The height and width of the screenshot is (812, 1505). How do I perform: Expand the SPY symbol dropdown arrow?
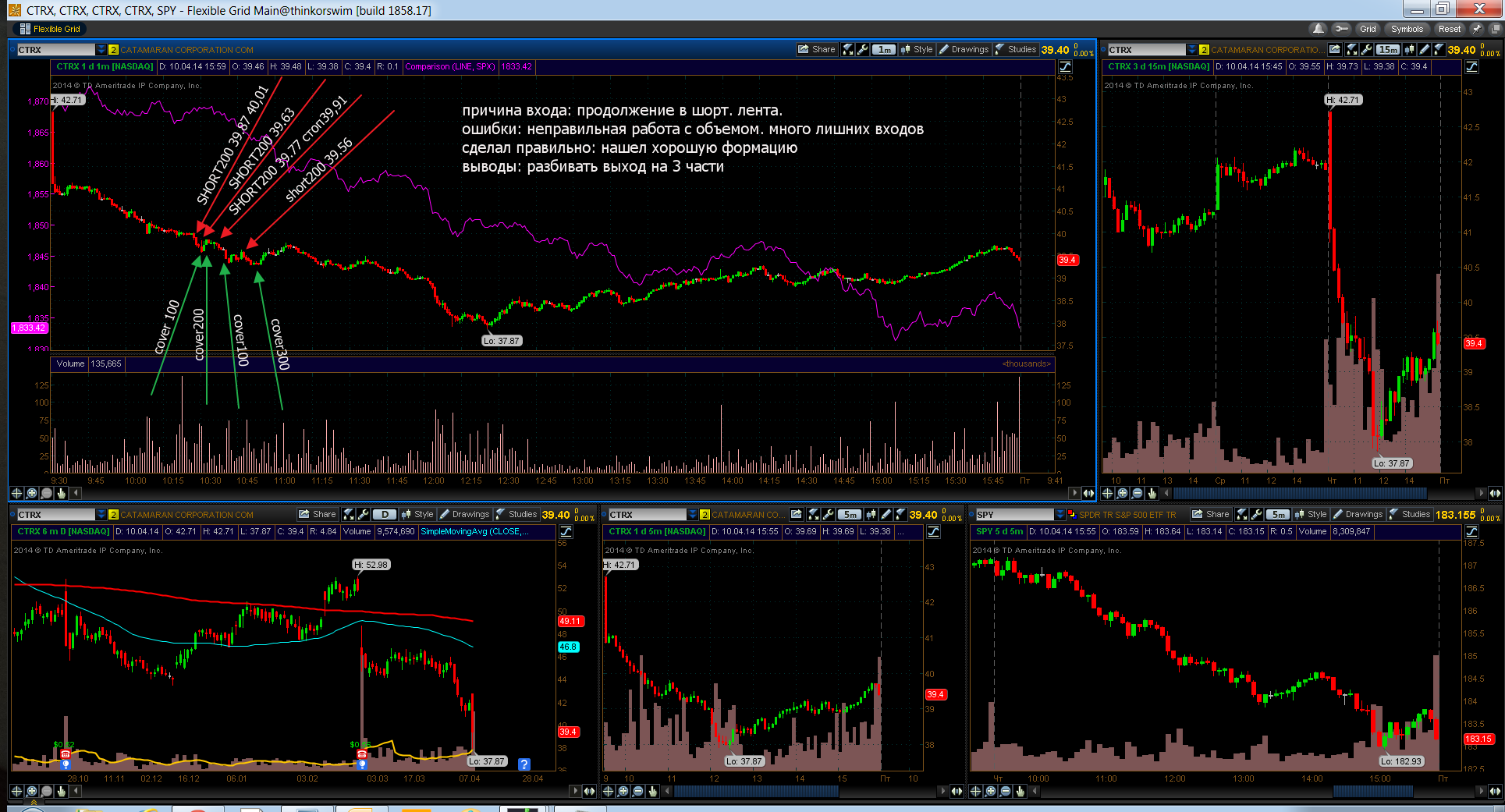(x=1060, y=514)
